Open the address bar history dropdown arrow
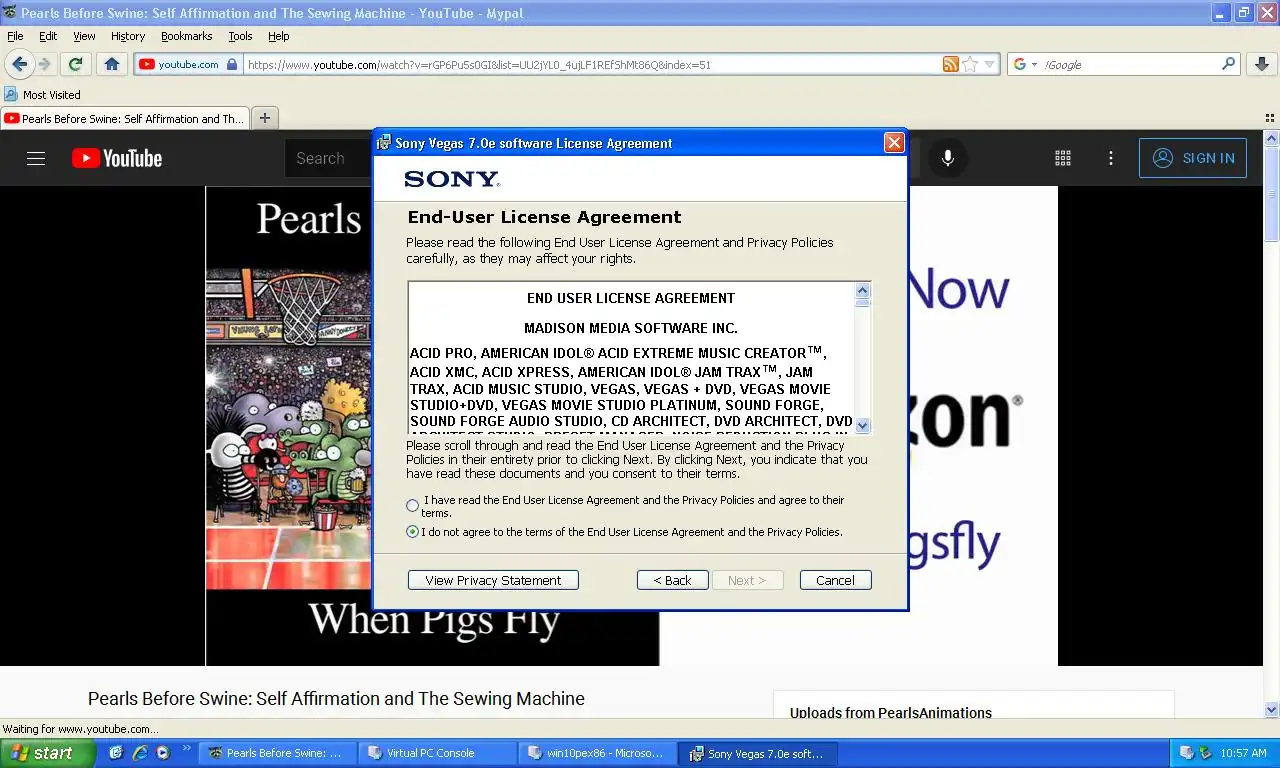 pyautogui.click(x=990, y=64)
